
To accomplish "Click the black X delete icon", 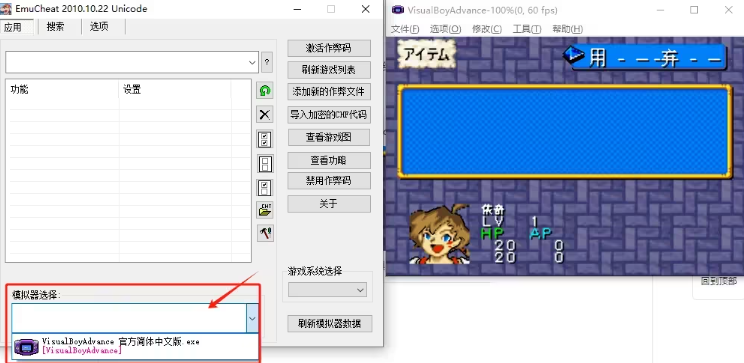I will (265, 114).
